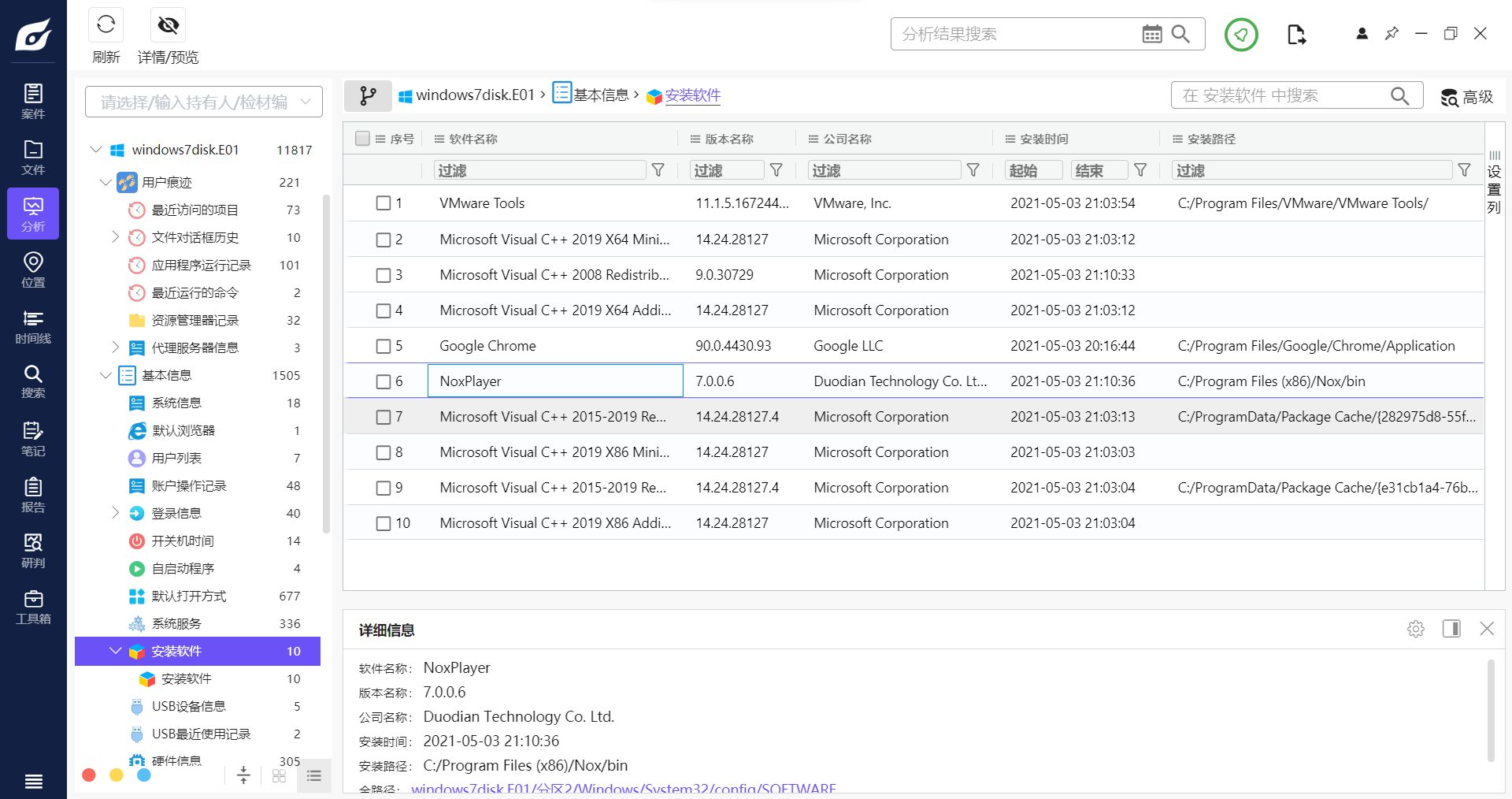Expand the 代理服务器信息 tree node
The height and width of the screenshot is (799, 1512).
click(x=115, y=347)
